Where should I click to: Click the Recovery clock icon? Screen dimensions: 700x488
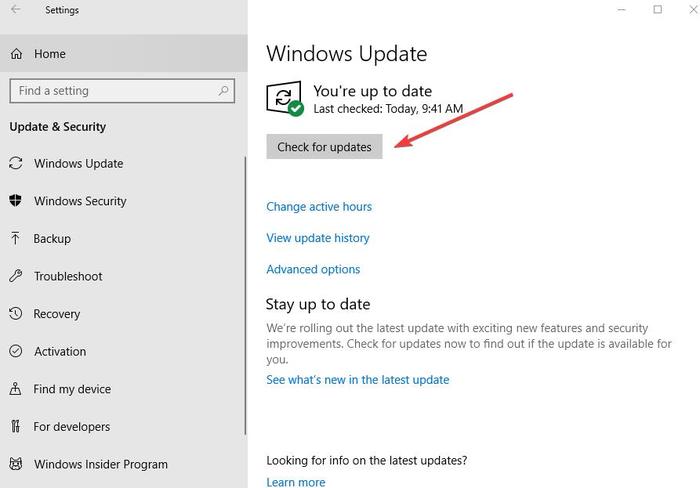click(x=16, y=313)
